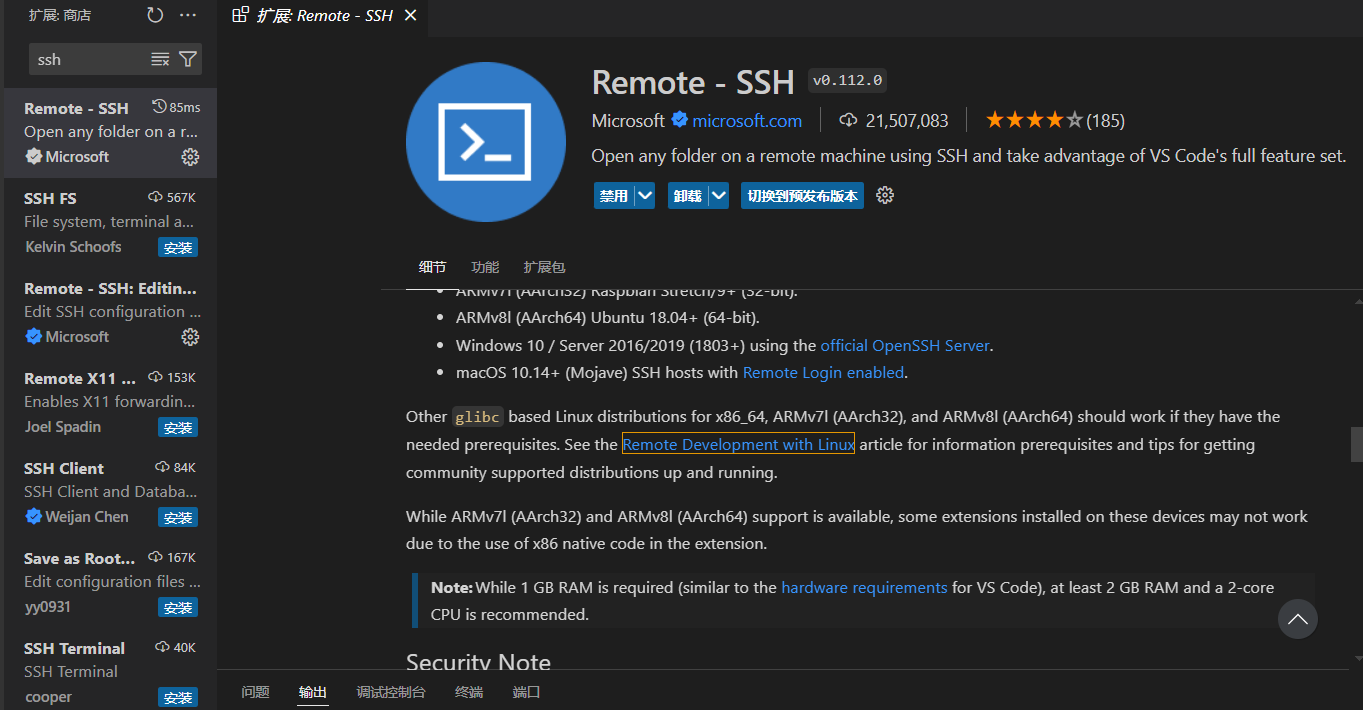Image resolution: width=1363 pixels, height=710 pixels.
Task: Install the SSH FS extension
Action: 178,248
